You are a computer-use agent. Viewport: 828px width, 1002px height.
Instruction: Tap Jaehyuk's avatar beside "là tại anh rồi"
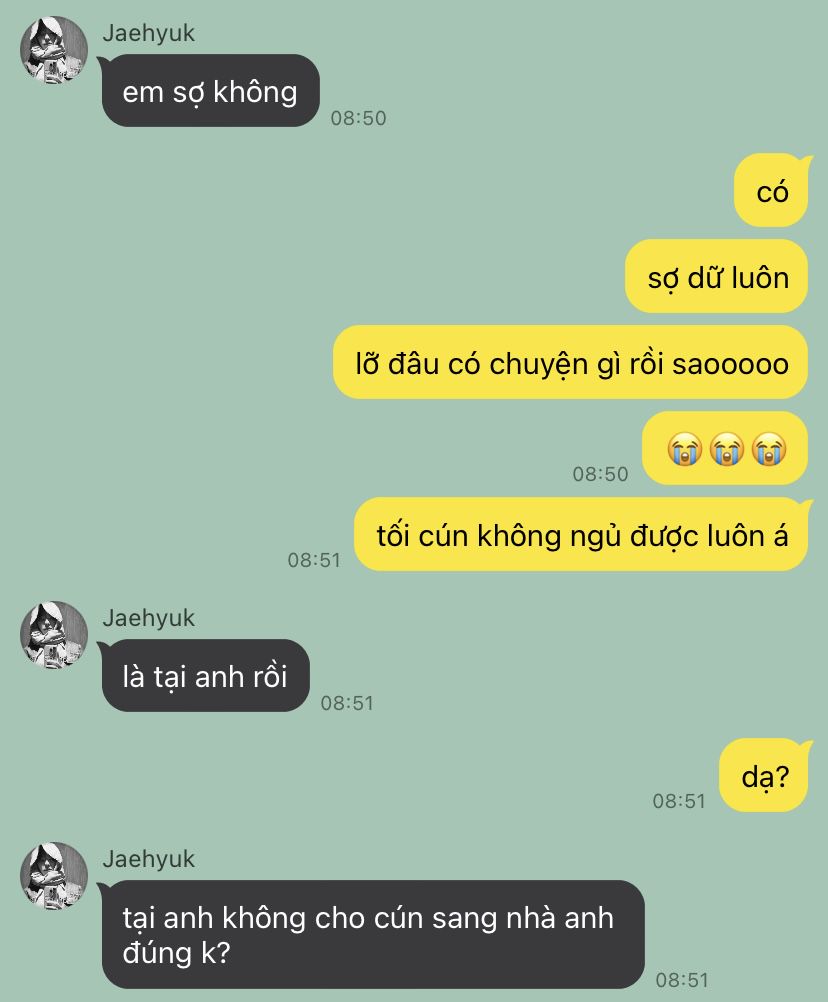[54, 635]
